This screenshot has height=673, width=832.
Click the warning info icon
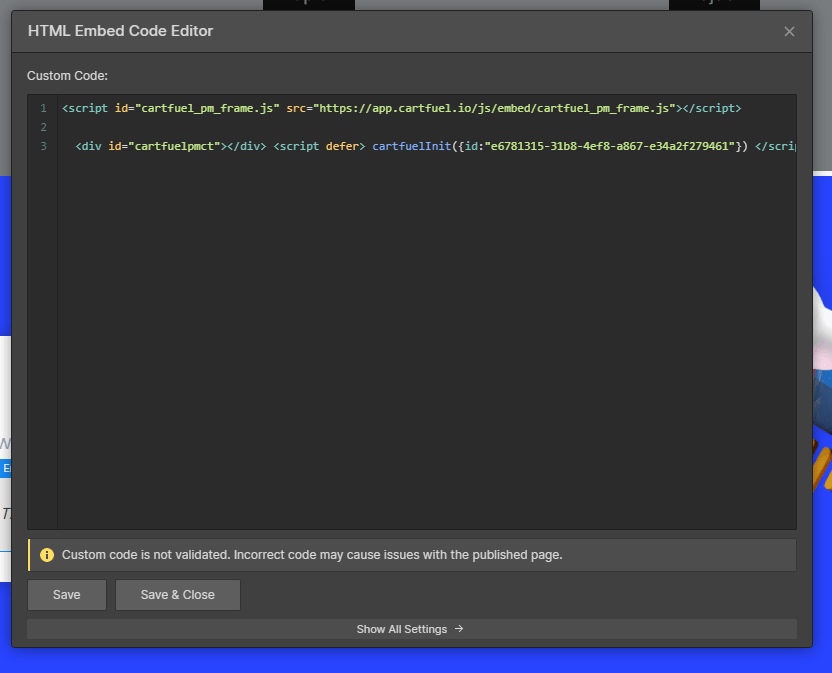pos(47,555)
